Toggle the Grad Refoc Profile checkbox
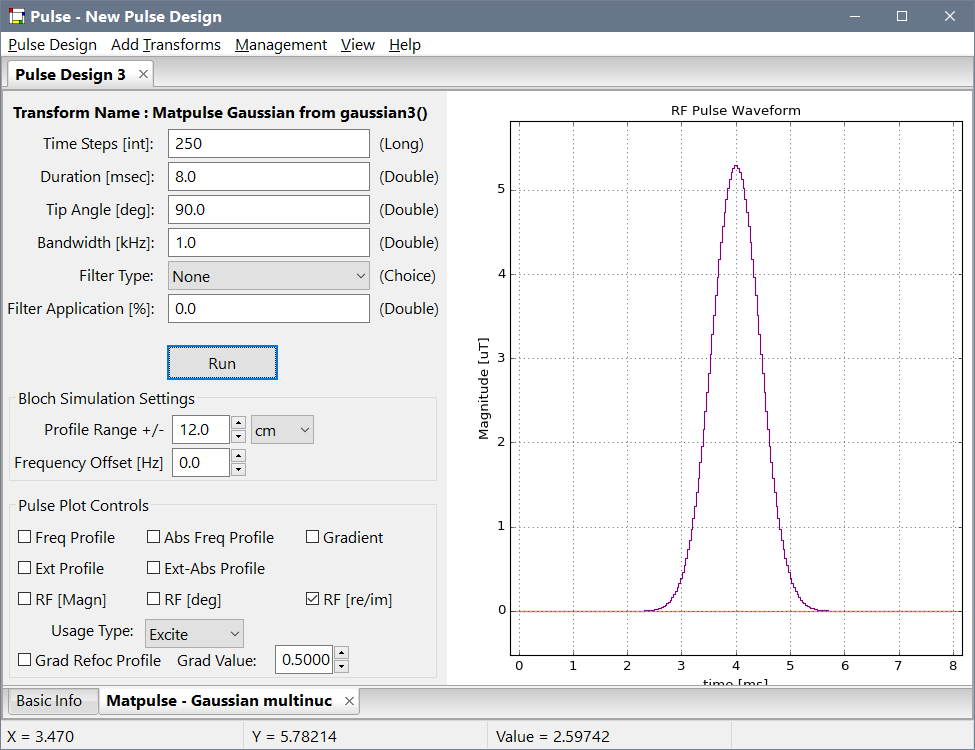 coord(25,660)
